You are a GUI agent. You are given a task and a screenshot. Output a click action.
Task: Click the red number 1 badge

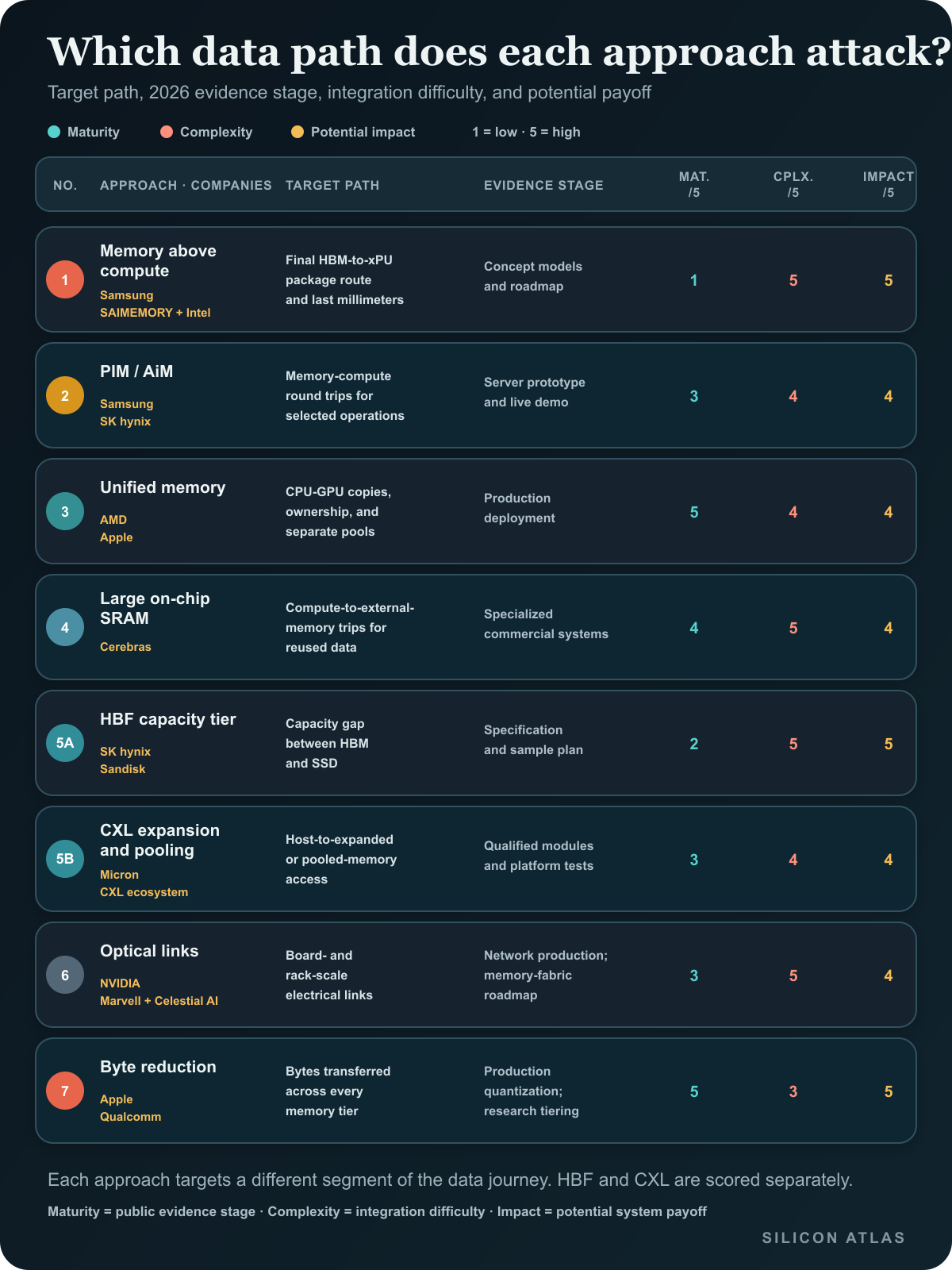(x=65, y=279)
